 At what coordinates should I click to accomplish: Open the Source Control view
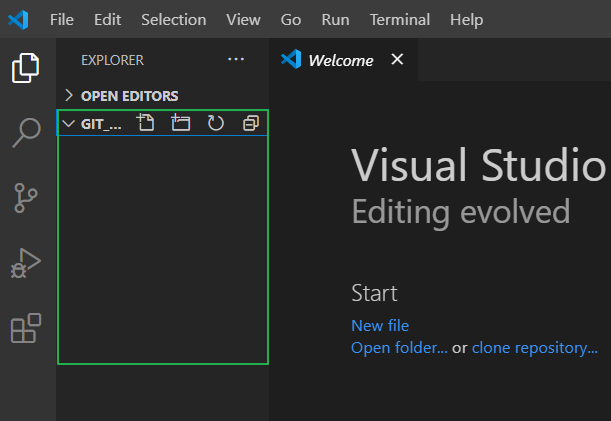click(26, 198)
